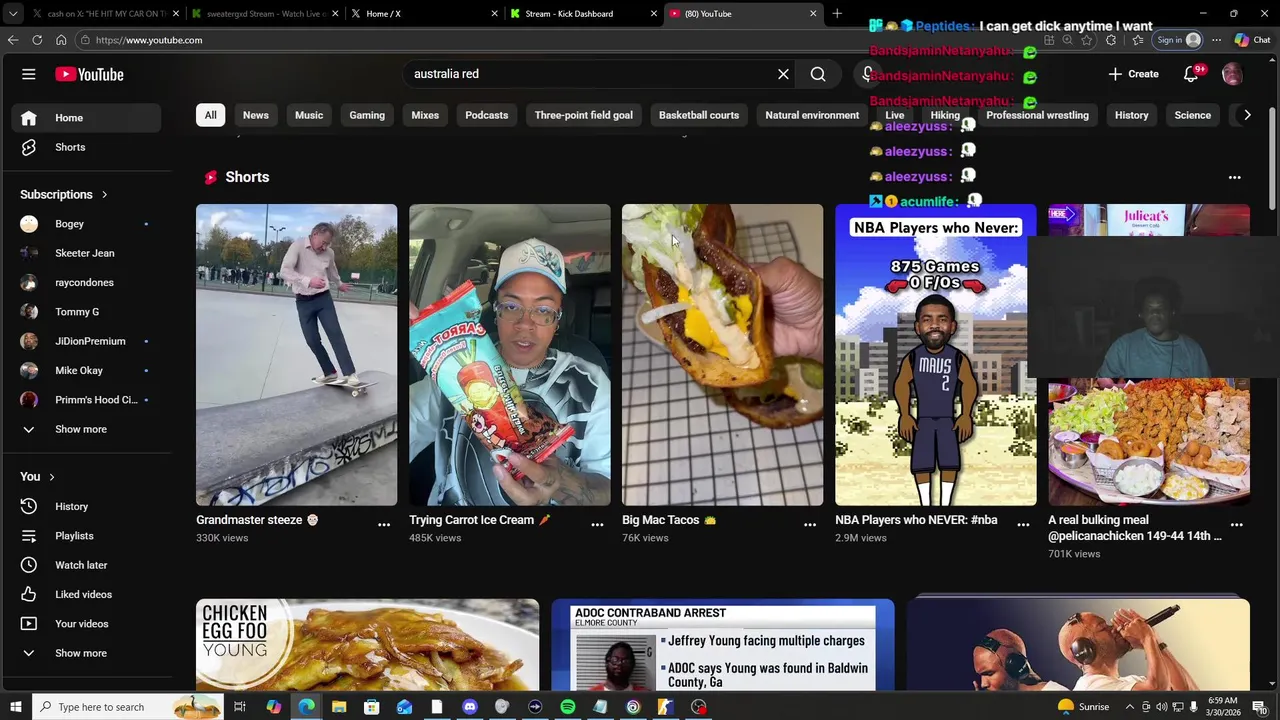Open the YouTube guide hamburger menu
The height and width of the screenshot is (720, 1280).
pyautogui.click(x=29, y=74)
